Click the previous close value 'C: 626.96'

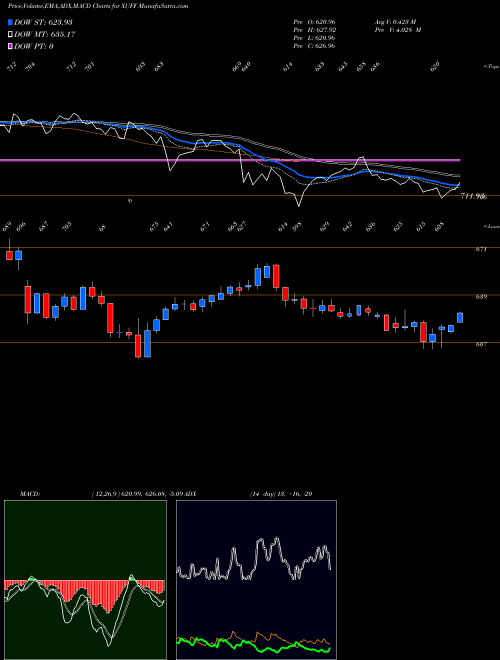pyautogui.click(x=320, y=46)
